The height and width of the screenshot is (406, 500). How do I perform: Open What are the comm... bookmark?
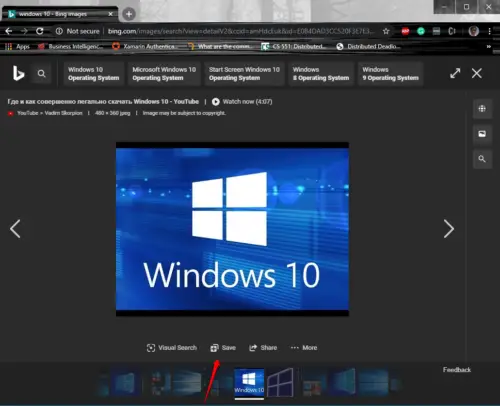coord(220,47)
